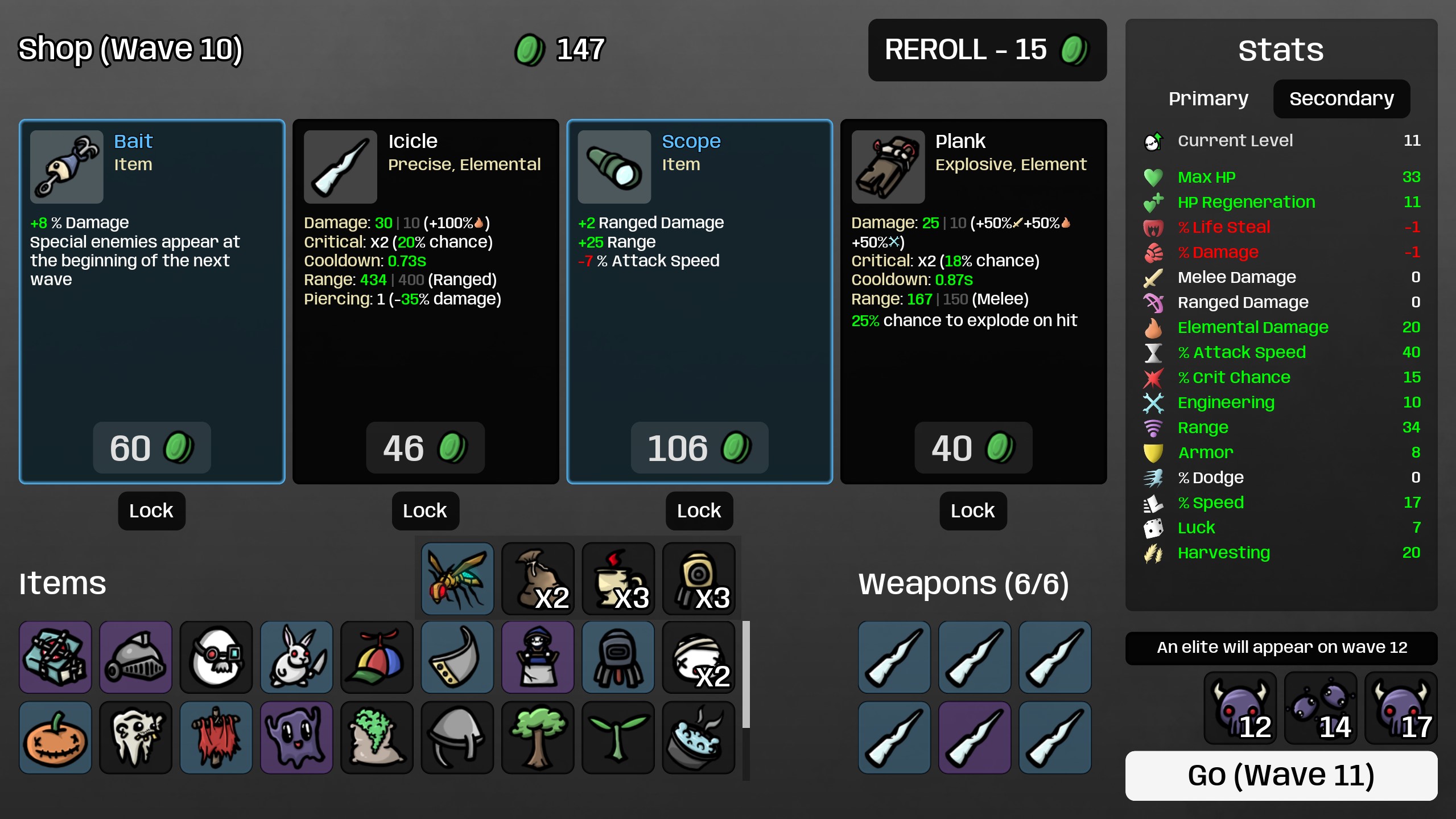Screen dimensions: 1456x819
Task: Toggle lock on the Scope item
Action: click(699, 511)
